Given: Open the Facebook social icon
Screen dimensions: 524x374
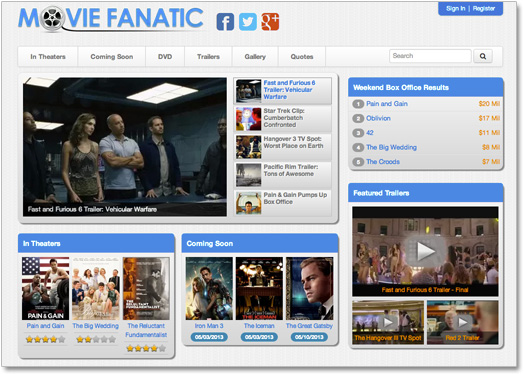Looking at the screenshot, I should (x=225, y=22).
